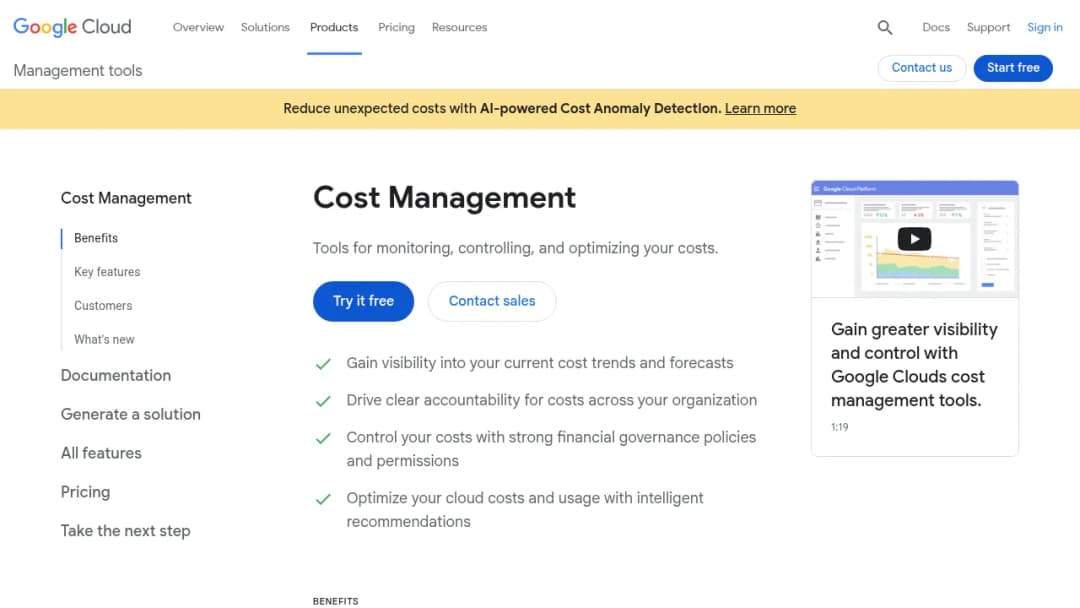Open the Solutions menu
The image size is (1080, 608).
pos(265,28)
